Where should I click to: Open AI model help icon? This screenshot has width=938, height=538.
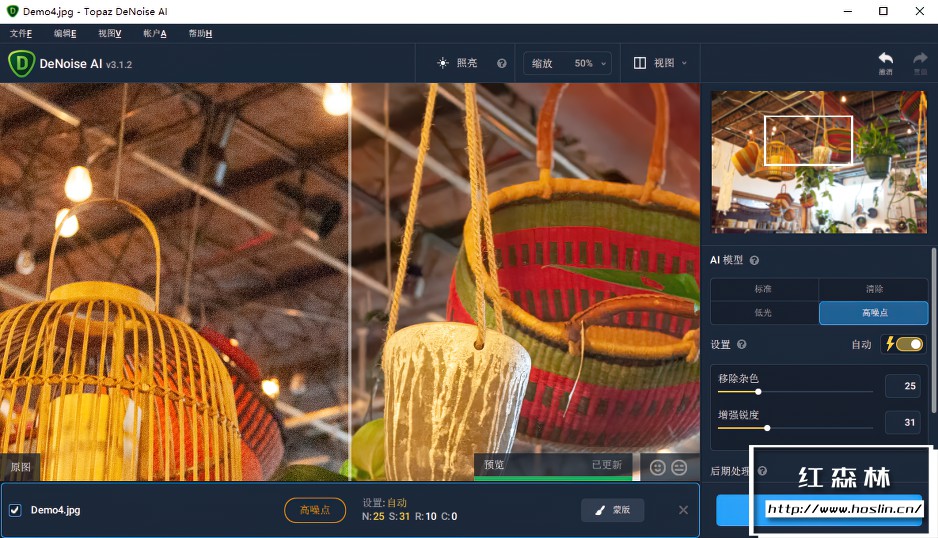coord(754,260)
